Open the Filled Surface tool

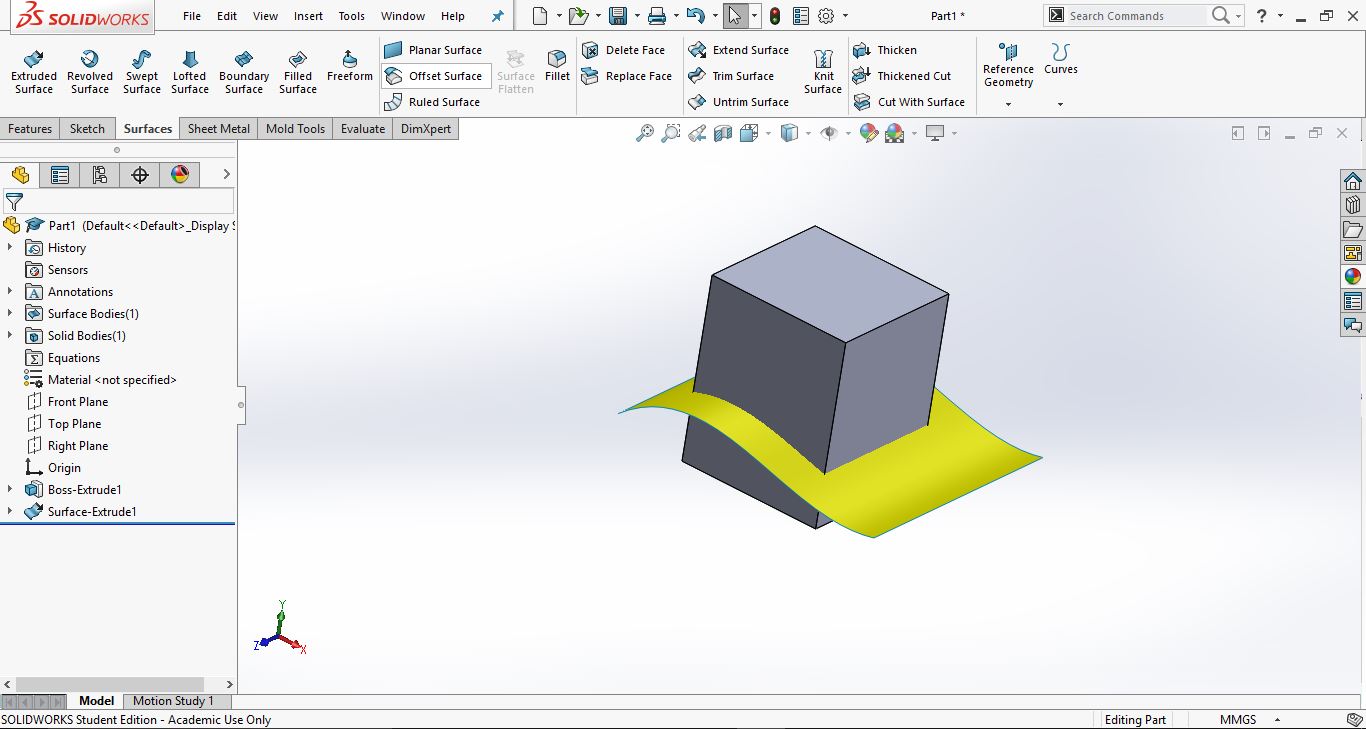(x=298, y=72)
